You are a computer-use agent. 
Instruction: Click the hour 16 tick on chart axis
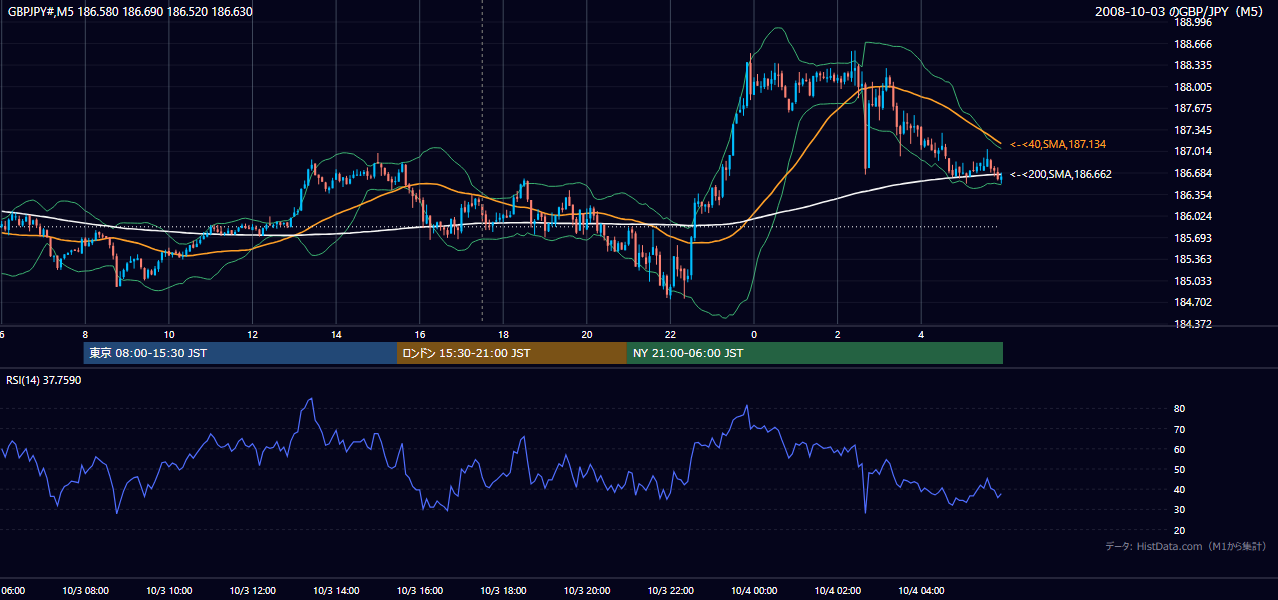click(420, 334)
